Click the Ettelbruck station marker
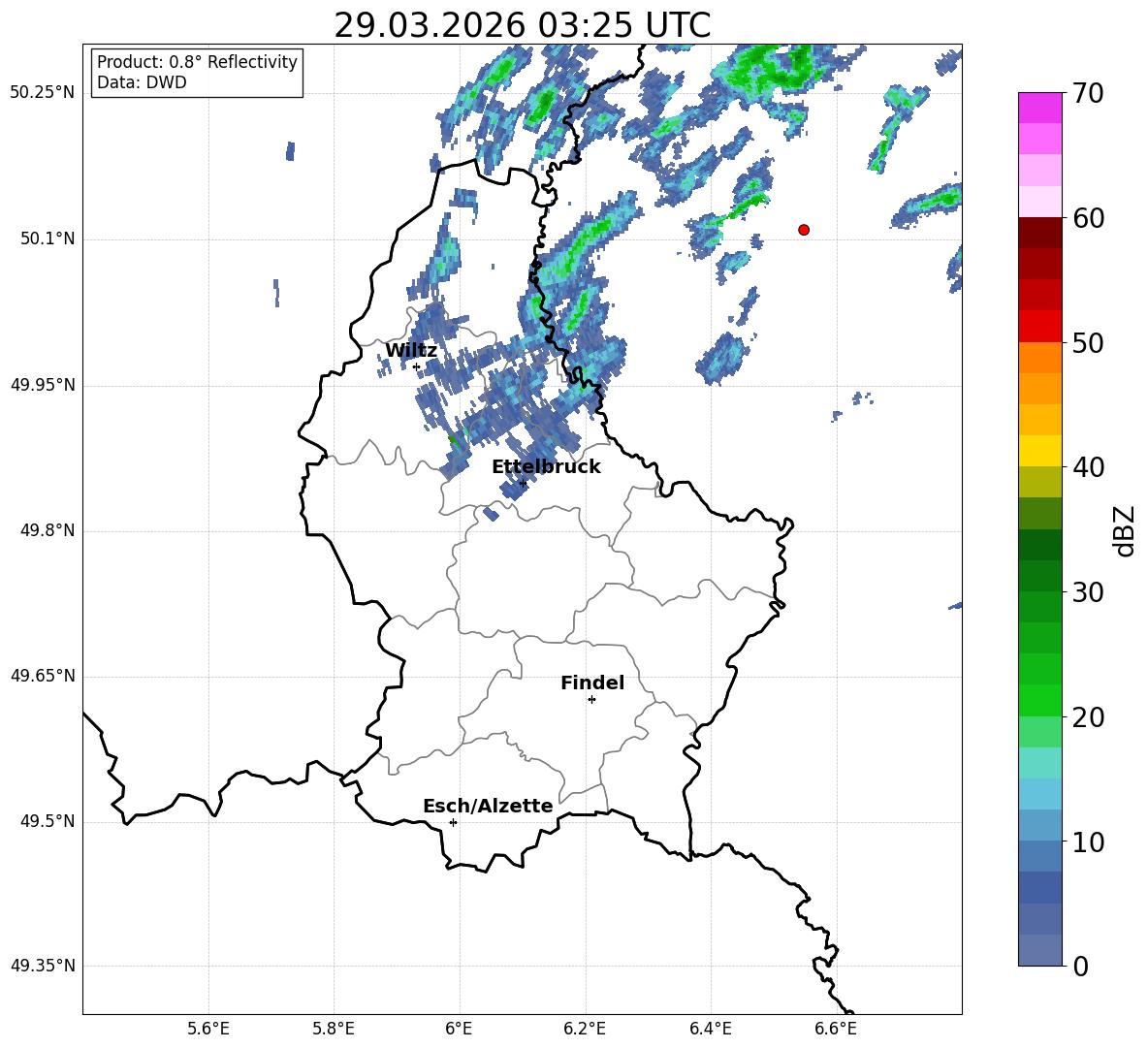 (523, 483)
